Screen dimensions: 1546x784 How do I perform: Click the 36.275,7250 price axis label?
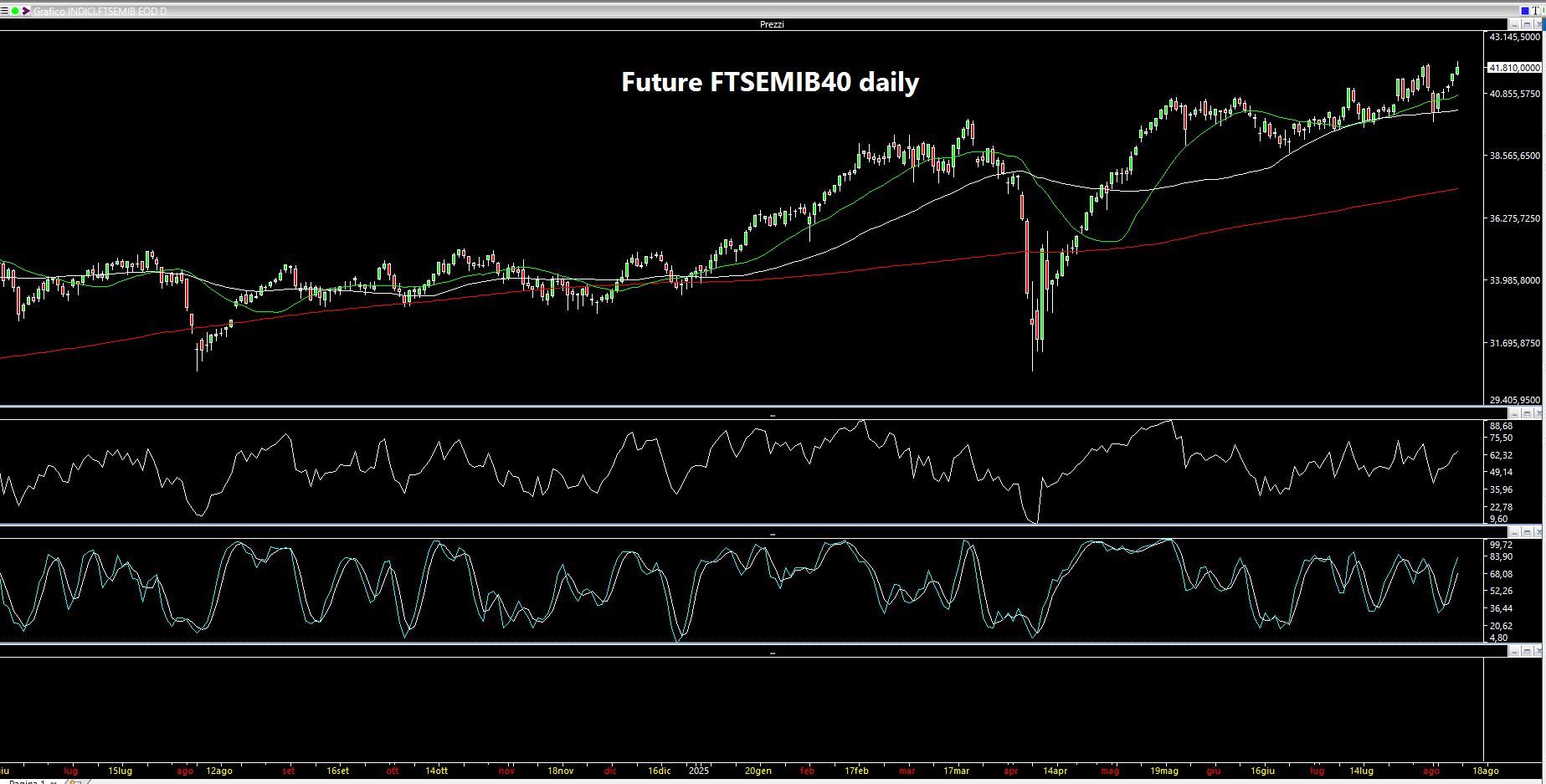coord(1514,219)
